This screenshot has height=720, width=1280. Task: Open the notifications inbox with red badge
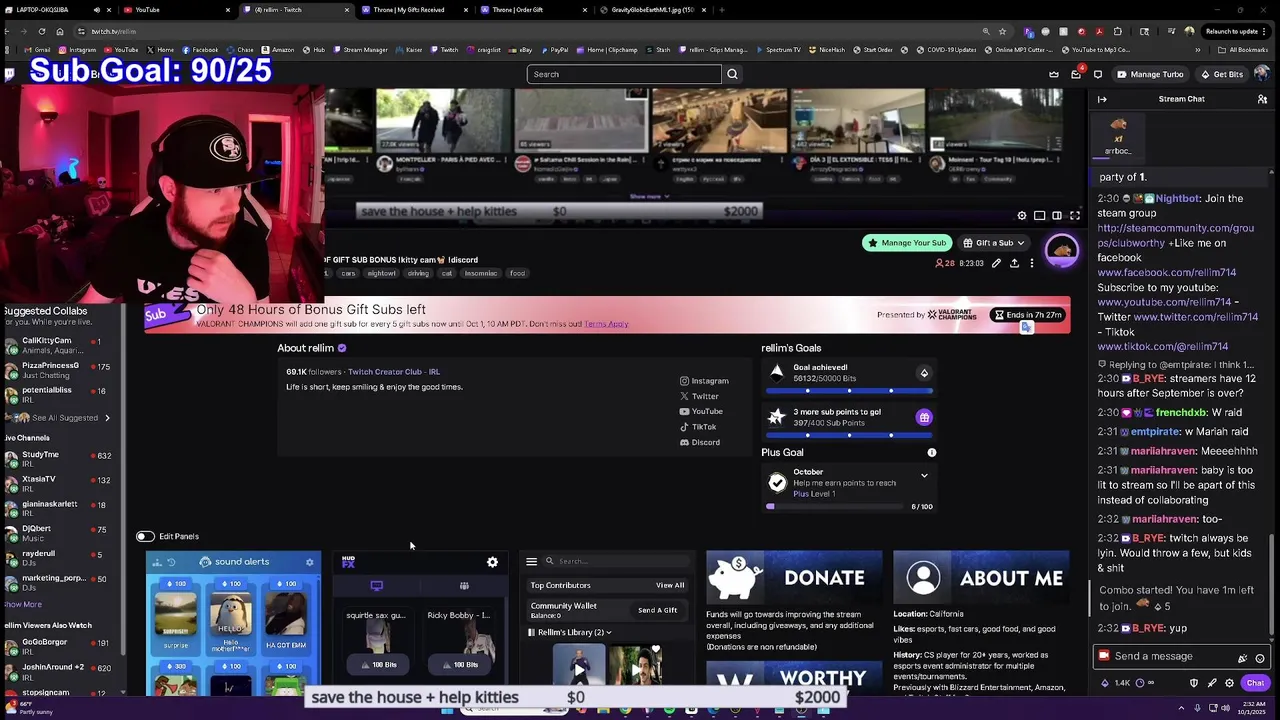pyautogui.click(x=1076, y=74)
